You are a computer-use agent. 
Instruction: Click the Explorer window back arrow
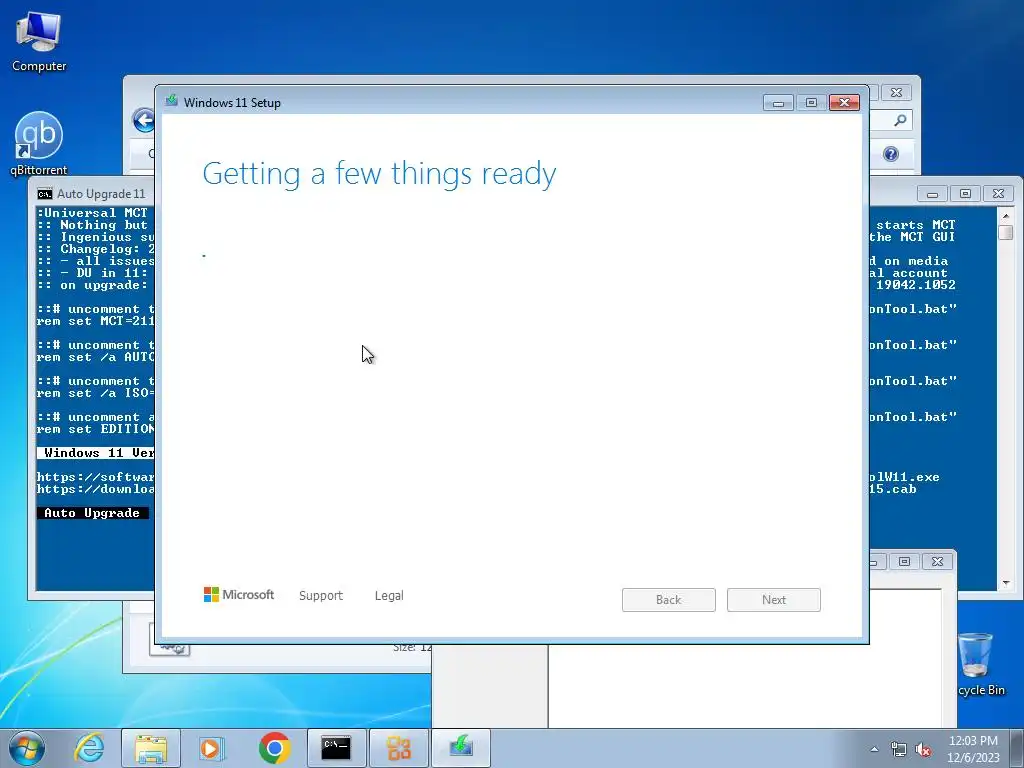pyautogui.click(x=142, y=120)
